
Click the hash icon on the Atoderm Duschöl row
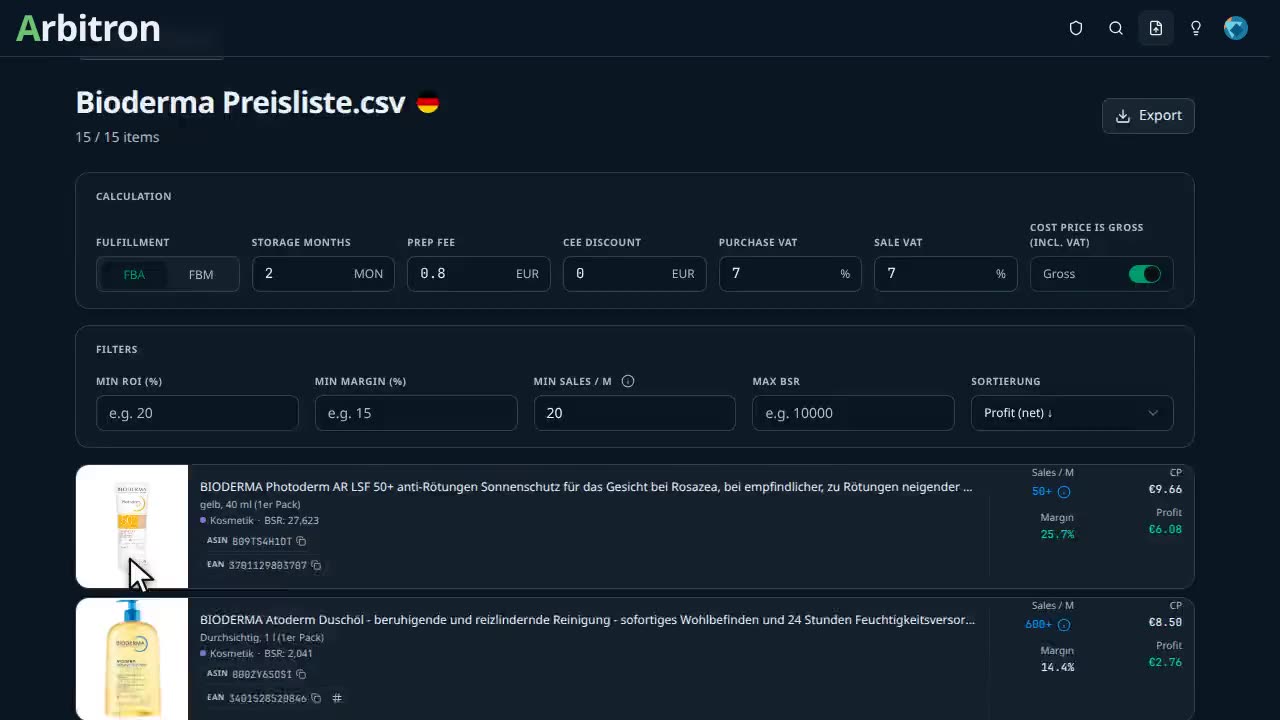click(x=337, y=698)
